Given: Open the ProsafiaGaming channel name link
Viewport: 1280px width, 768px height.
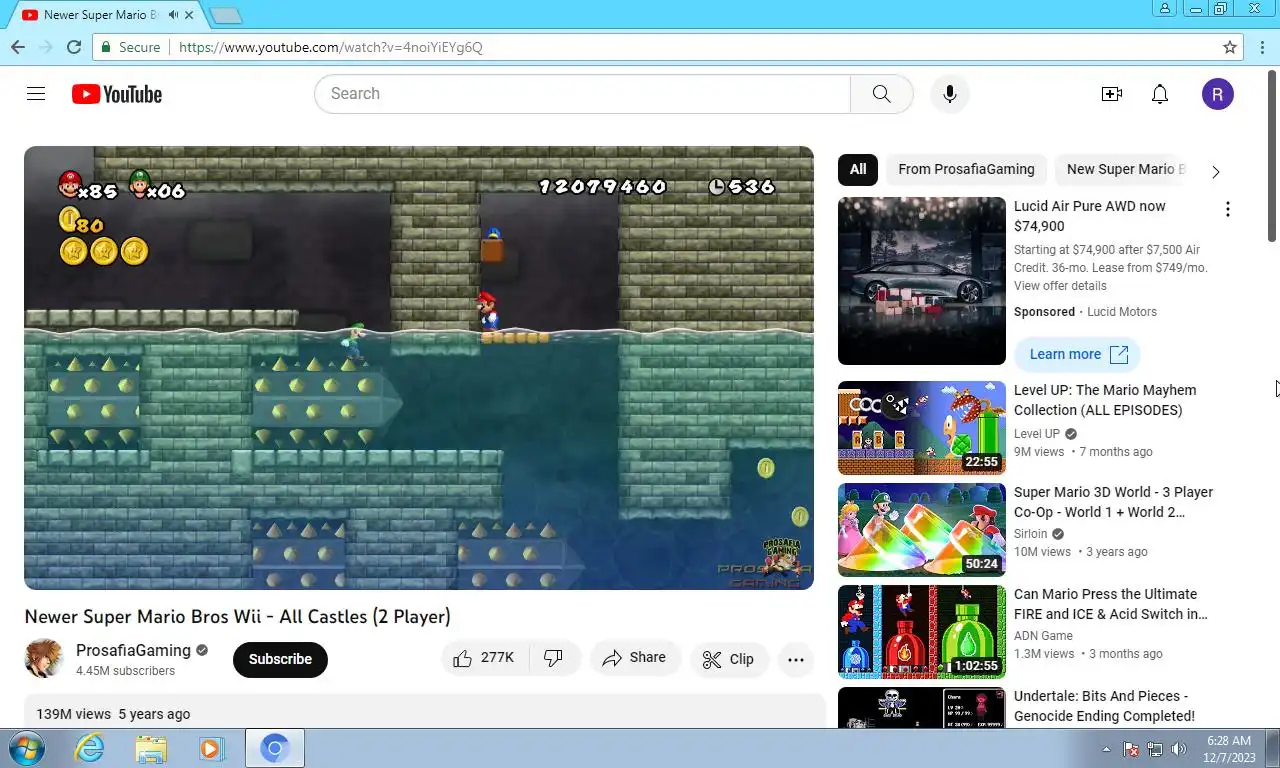Looking at the screenshot, I should [133, 650].
